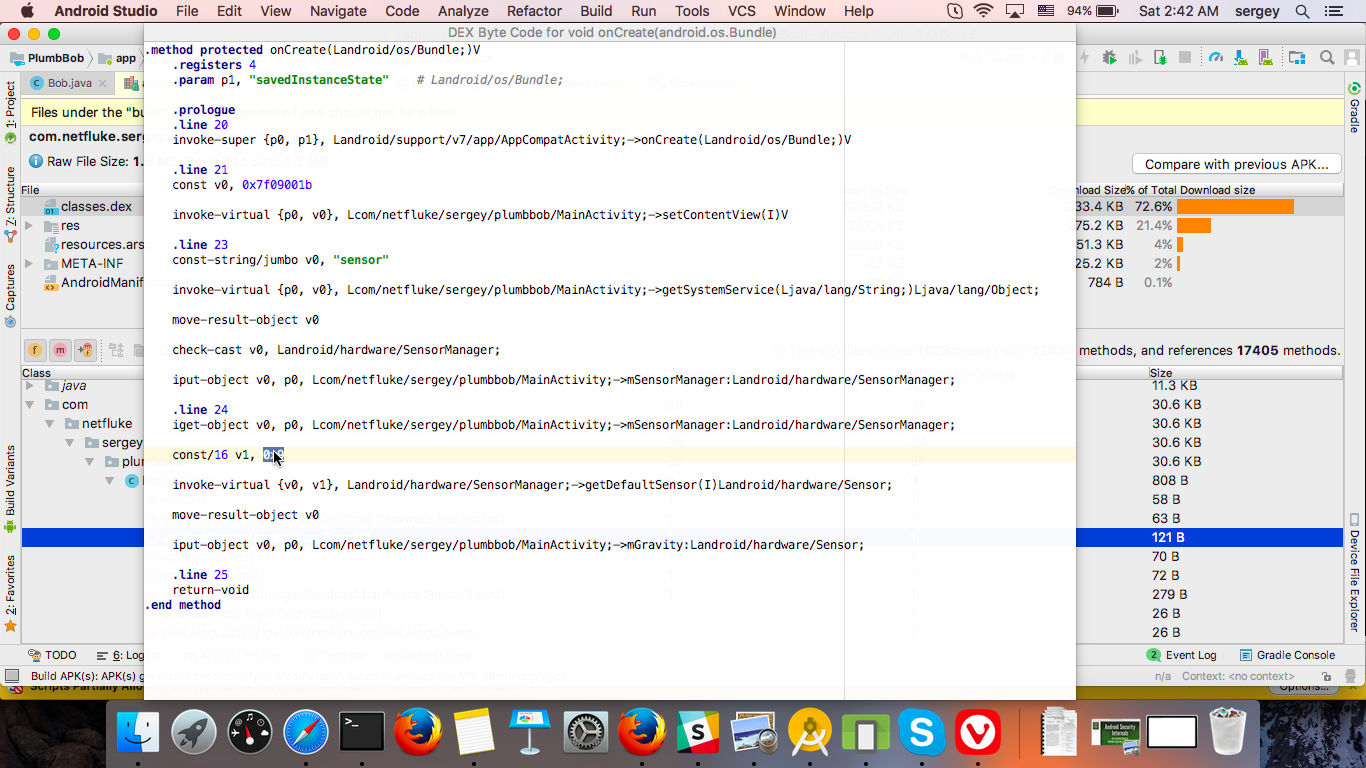1366x768 pixels.
Task: Open the Refactor menu
Action: 534,11
